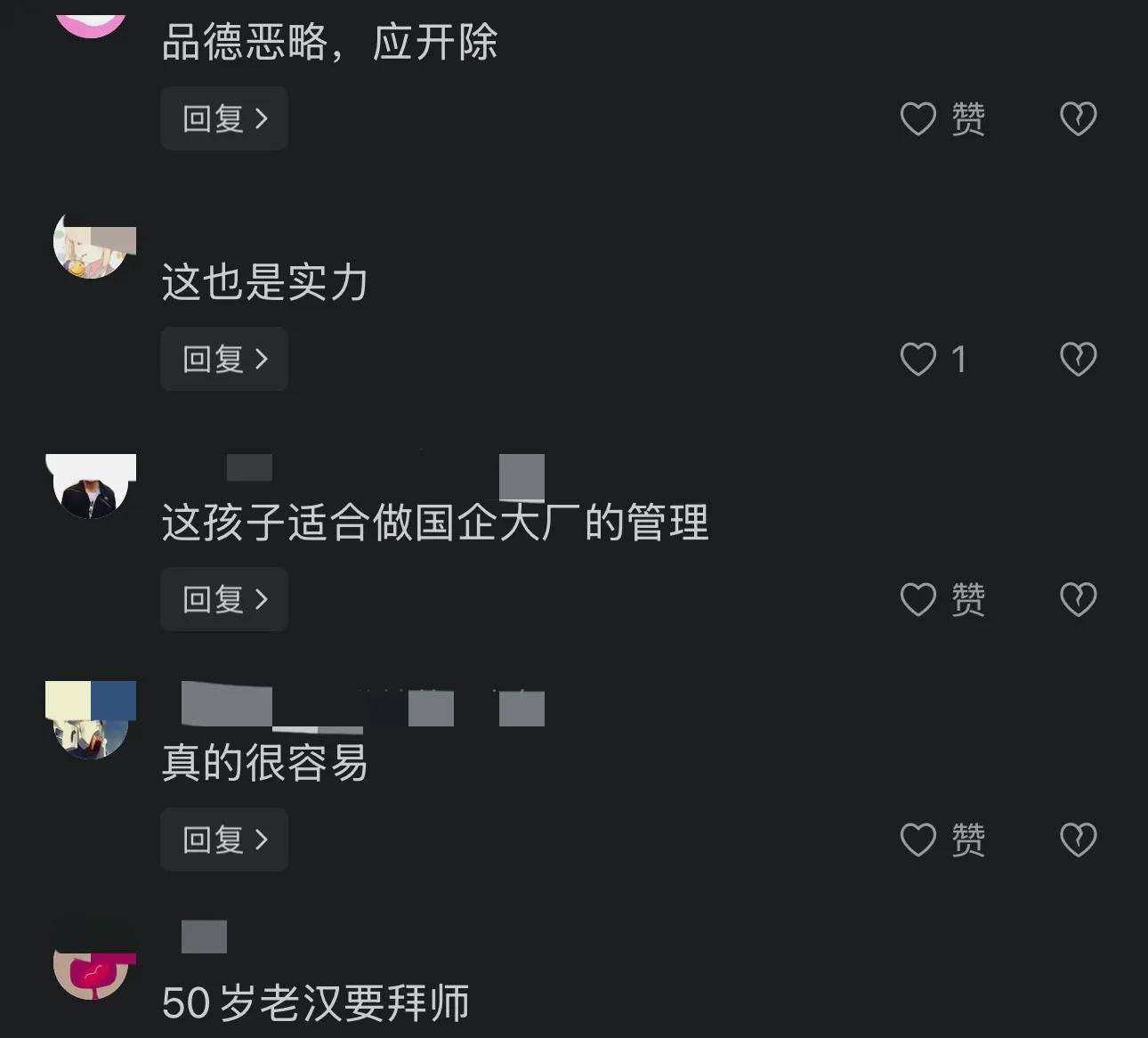Open reply for 国企大厂的管理 comment

224,599
